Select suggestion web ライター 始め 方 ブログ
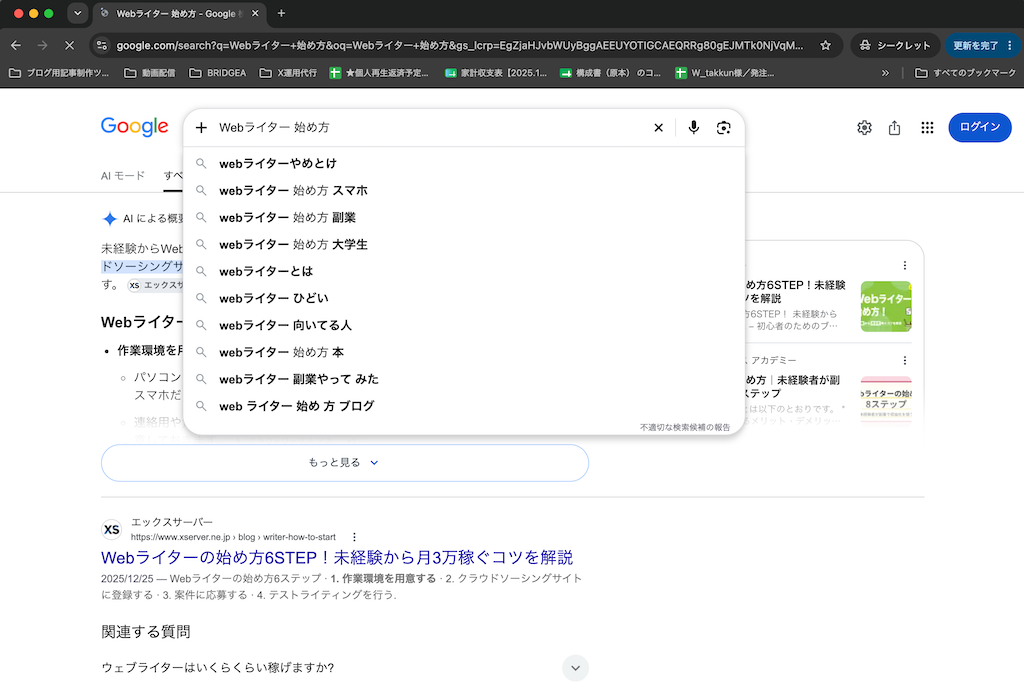Screen dimensions: 1024x683 [464, 406]
